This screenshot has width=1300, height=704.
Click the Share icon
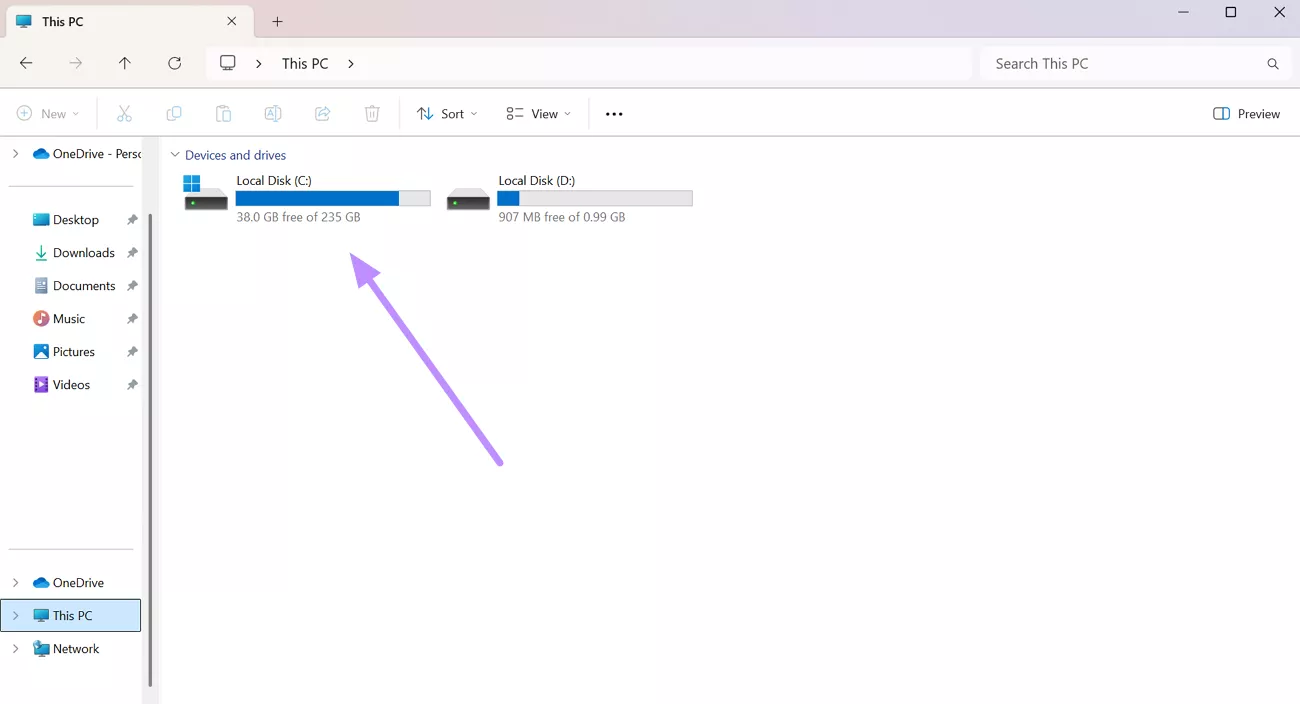[x=322, y=113]
